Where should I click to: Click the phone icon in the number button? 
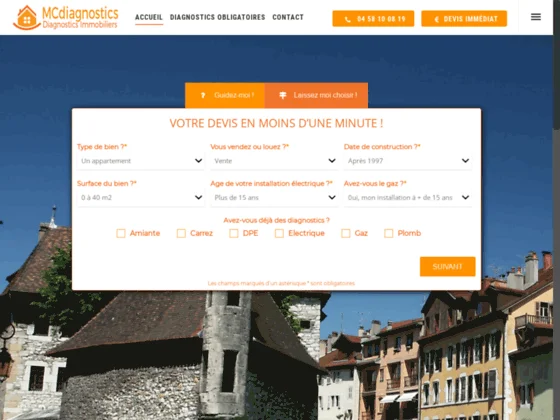coord(348,19)
